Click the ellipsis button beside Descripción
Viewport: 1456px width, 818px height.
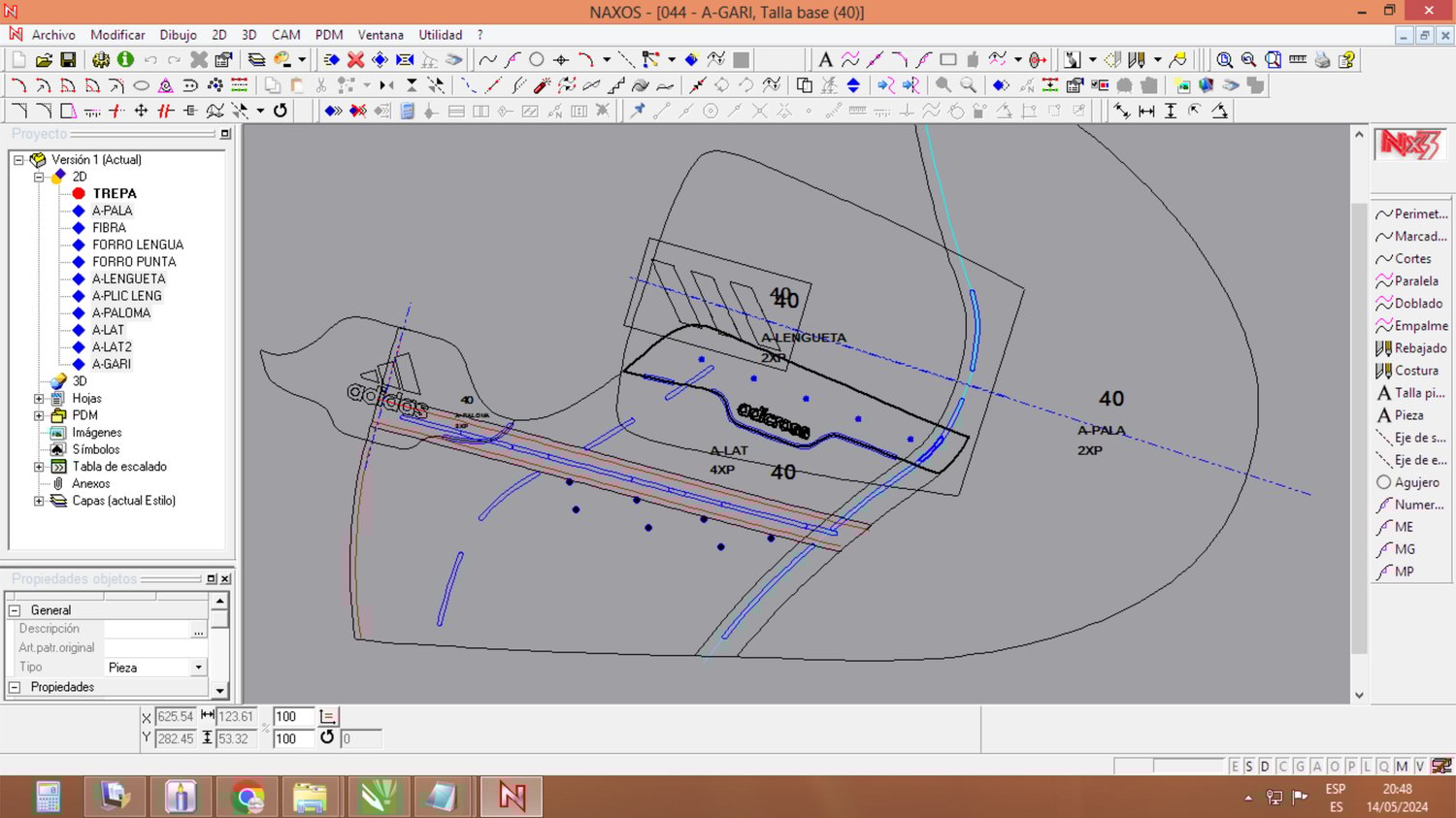coord(198,630)
